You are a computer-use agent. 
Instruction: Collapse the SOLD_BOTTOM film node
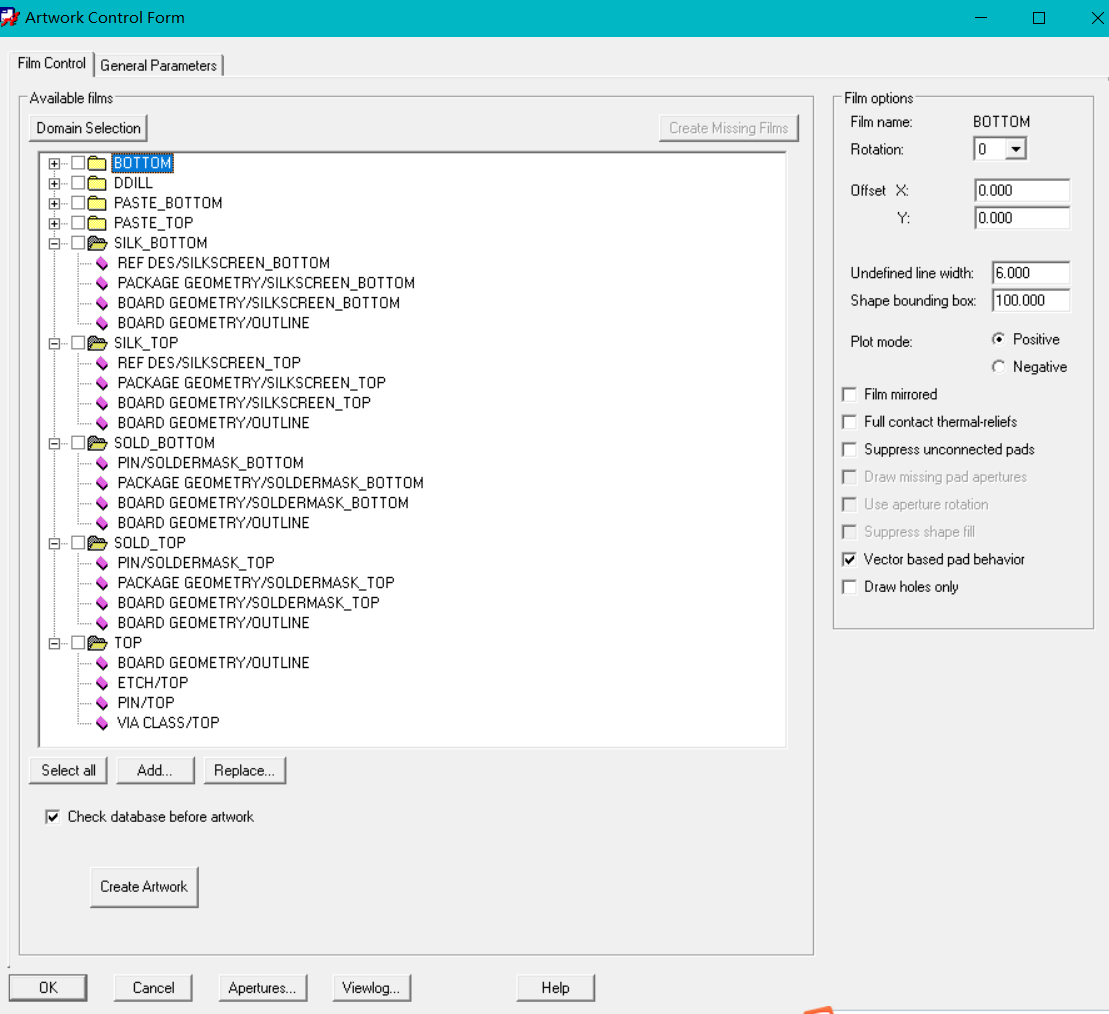[x=54, y=443]
